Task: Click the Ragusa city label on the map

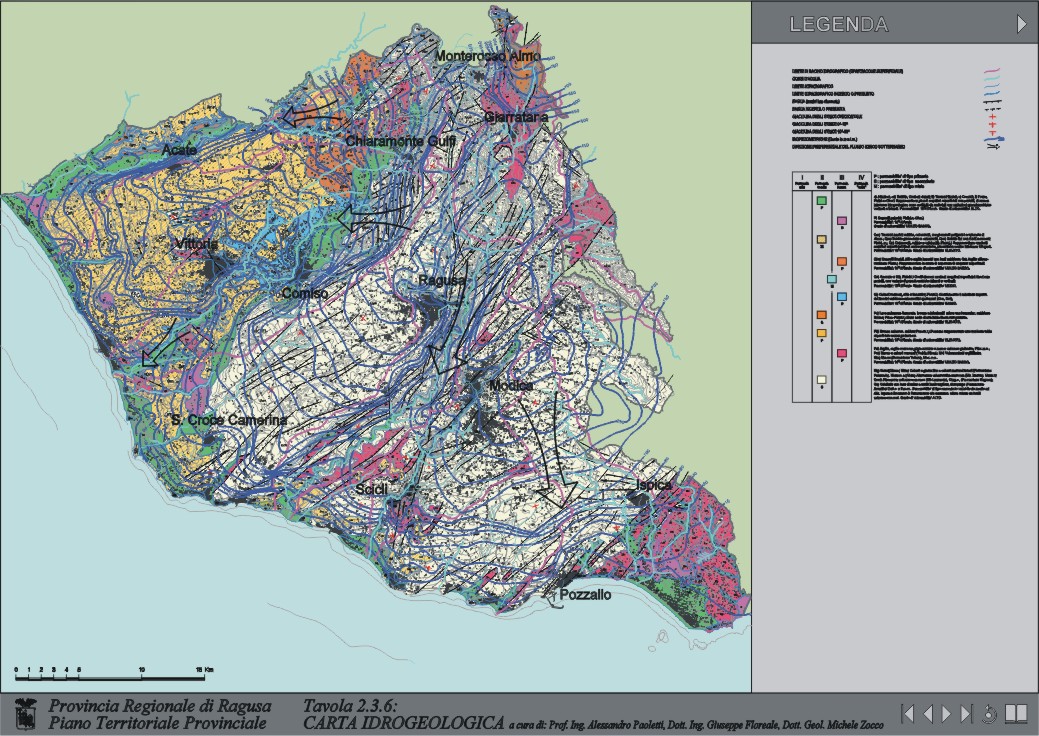Action: coord(441,281)
